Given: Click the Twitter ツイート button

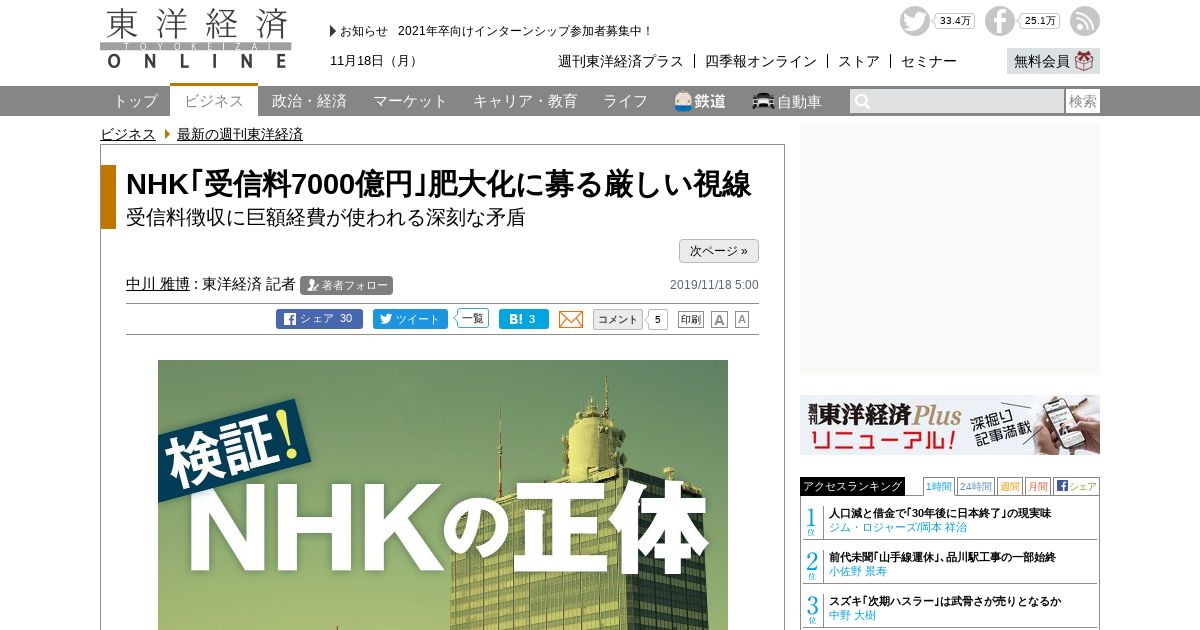Looking at the screenshot, I should (x=410, y=319).
